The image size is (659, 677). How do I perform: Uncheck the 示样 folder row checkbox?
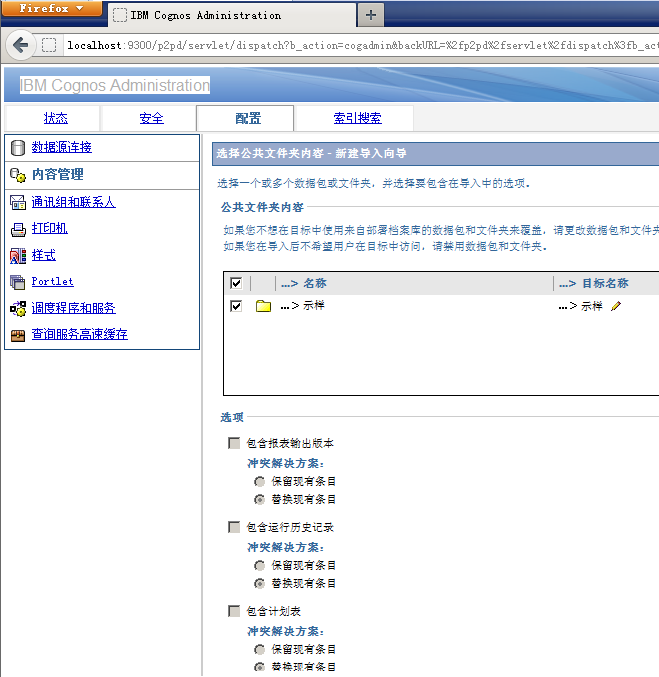[236, 306]
